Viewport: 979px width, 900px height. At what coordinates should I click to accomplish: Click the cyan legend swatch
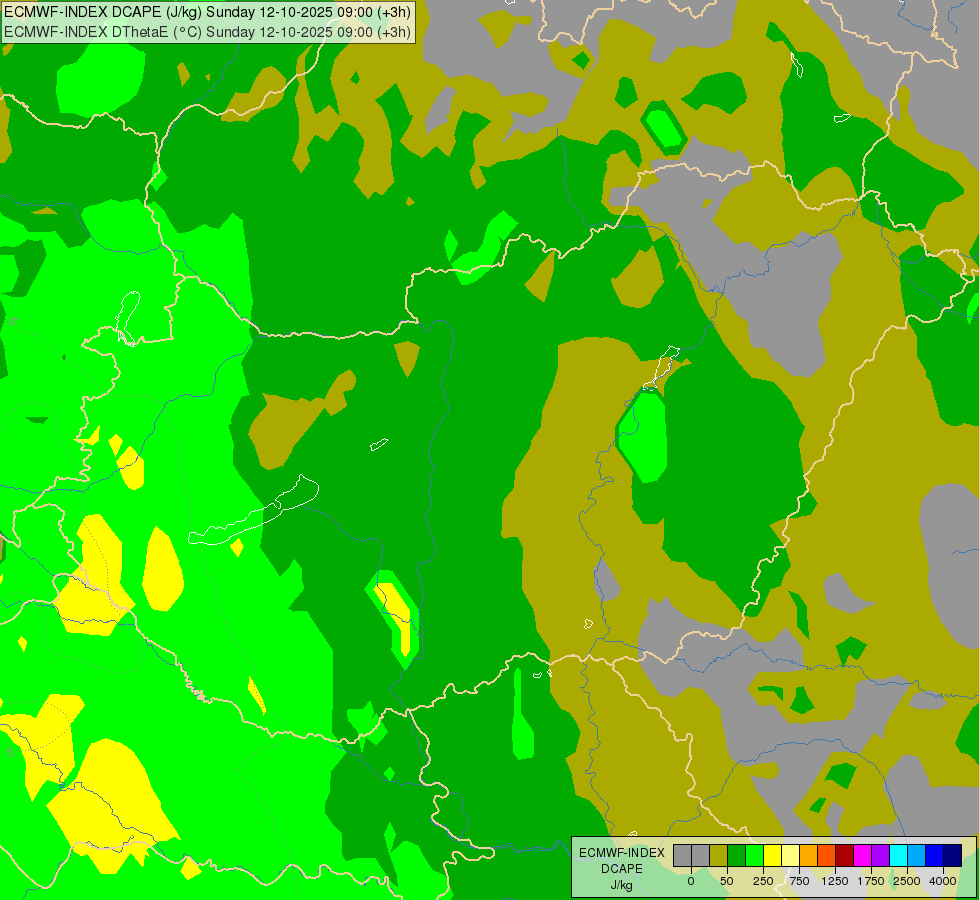point(898,856)
